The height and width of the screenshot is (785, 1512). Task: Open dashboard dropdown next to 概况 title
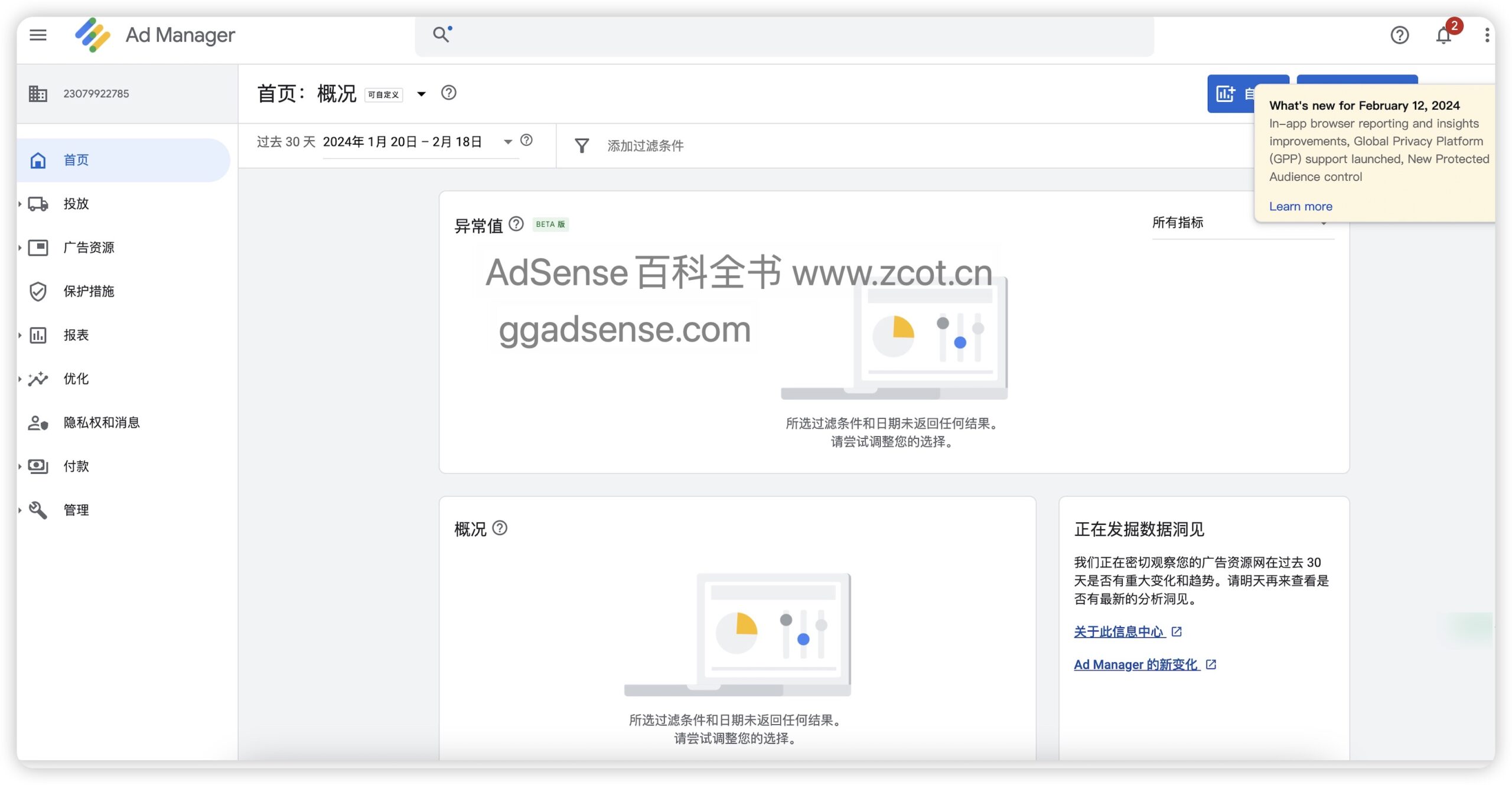[x=421, y=93]
